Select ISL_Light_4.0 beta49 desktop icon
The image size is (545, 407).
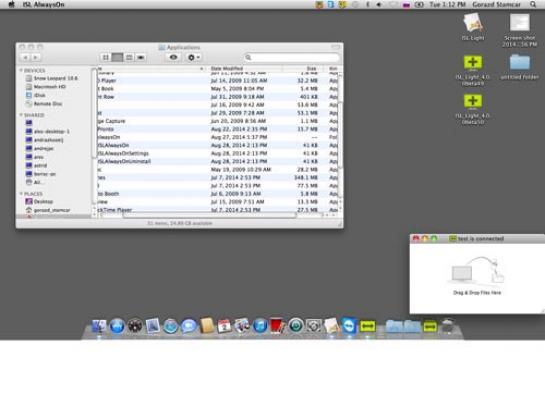coord(473,71)
